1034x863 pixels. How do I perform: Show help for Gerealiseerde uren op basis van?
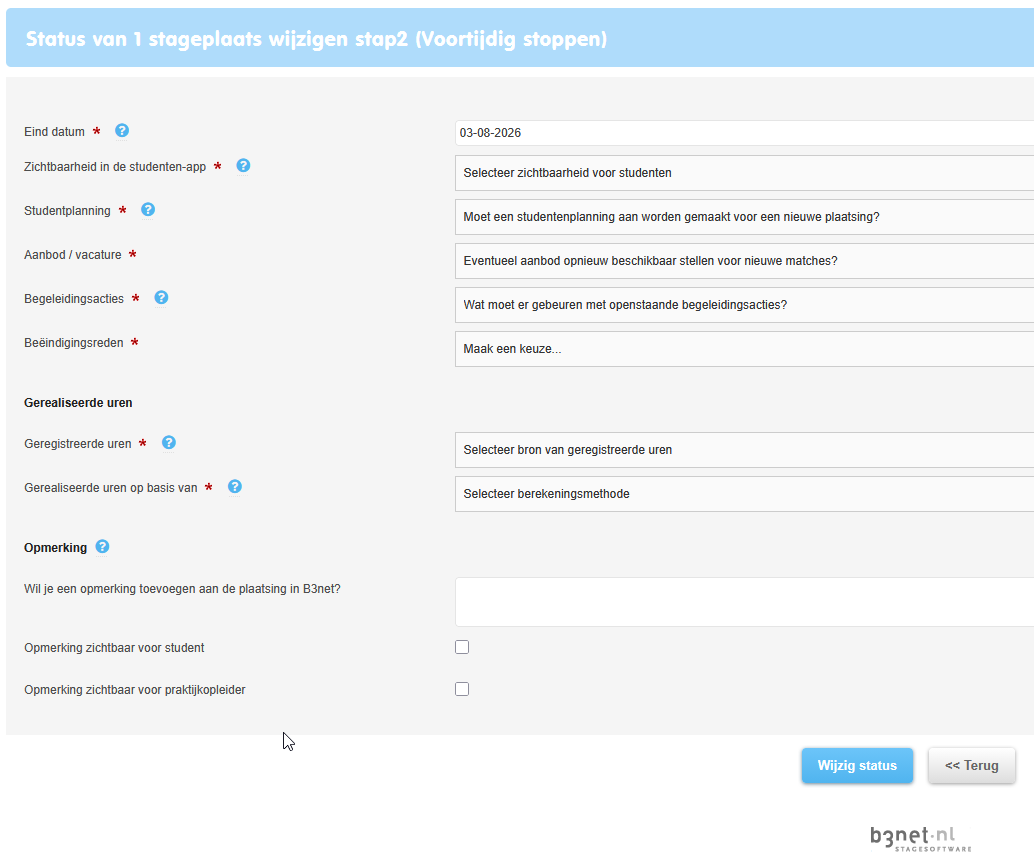point(235,487)
